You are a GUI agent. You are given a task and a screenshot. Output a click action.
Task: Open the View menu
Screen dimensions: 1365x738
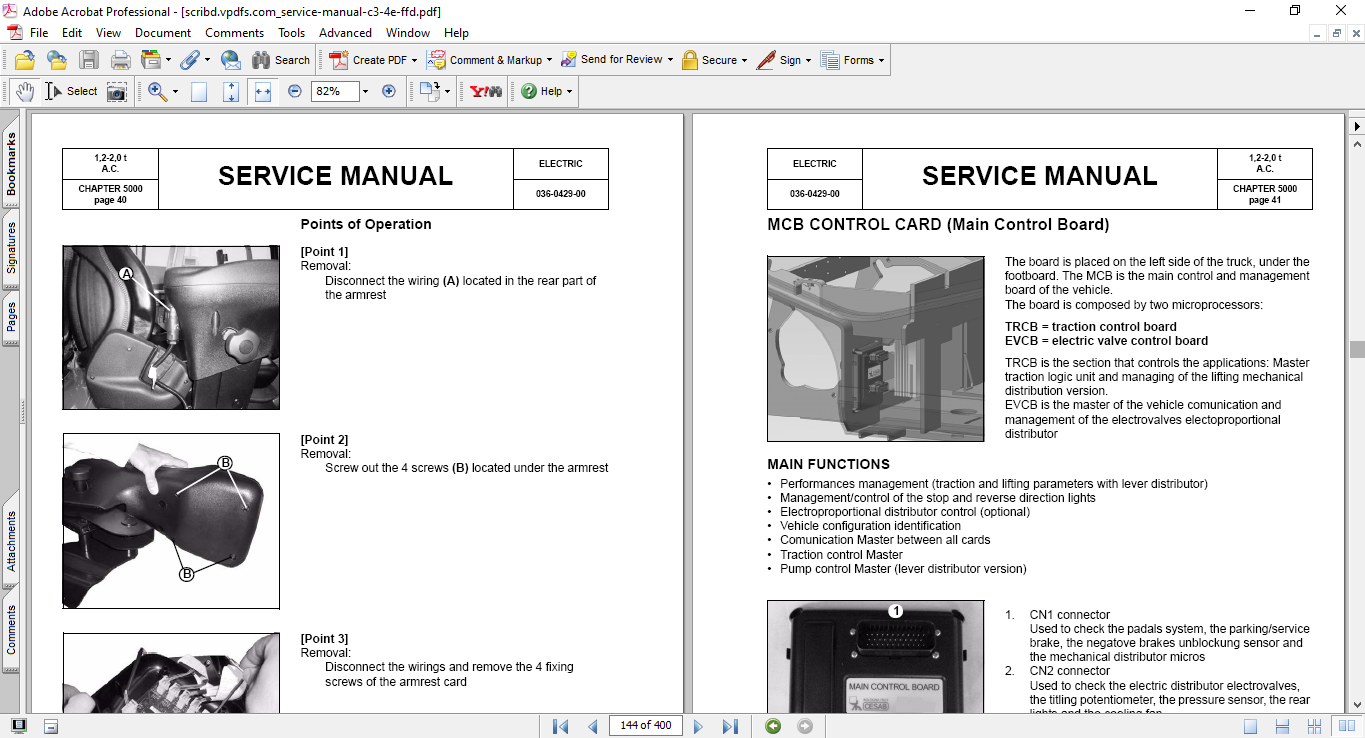coord(108,33)
